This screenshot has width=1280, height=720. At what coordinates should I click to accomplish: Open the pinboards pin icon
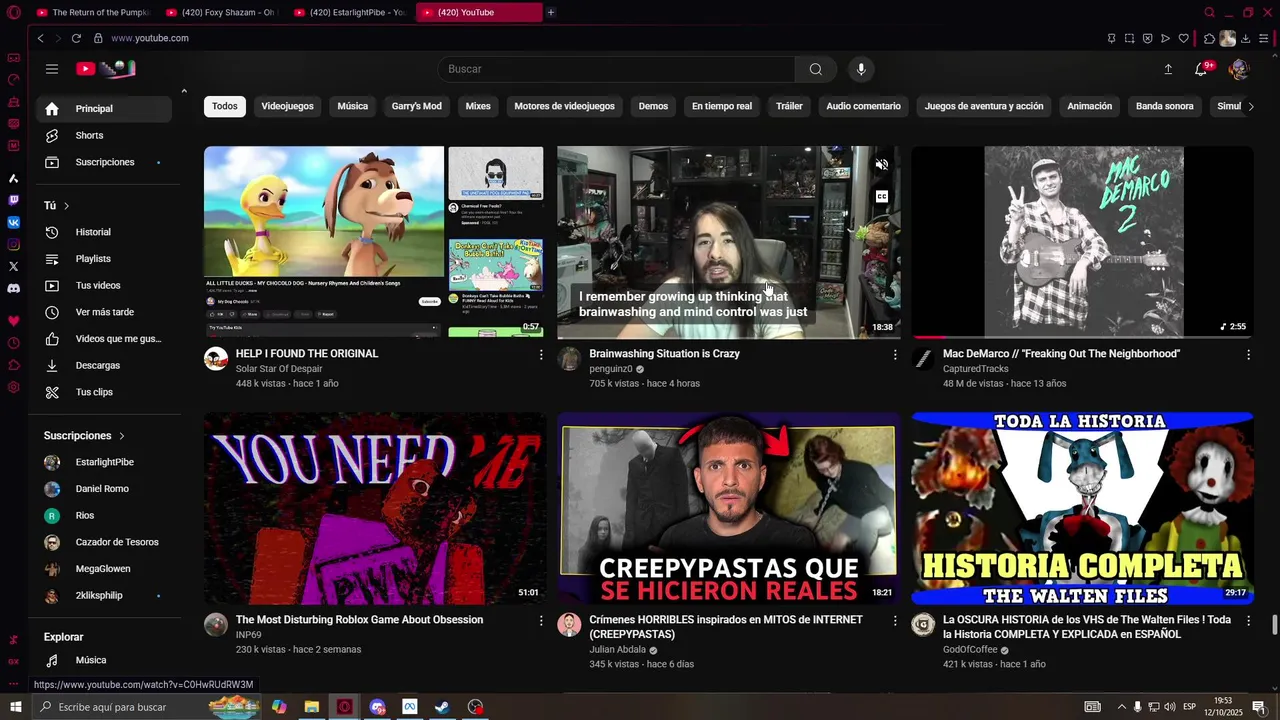[x=1111, y=39]
